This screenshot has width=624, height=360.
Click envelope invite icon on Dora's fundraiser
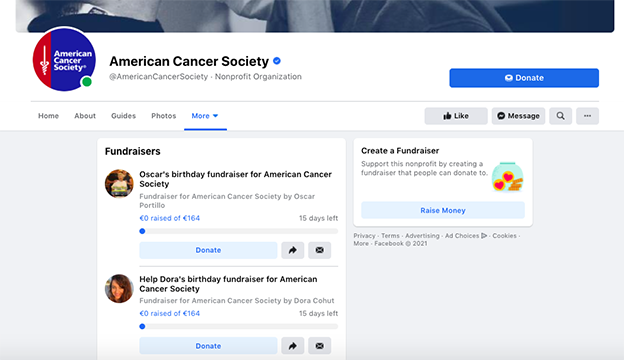pos(319,346)
